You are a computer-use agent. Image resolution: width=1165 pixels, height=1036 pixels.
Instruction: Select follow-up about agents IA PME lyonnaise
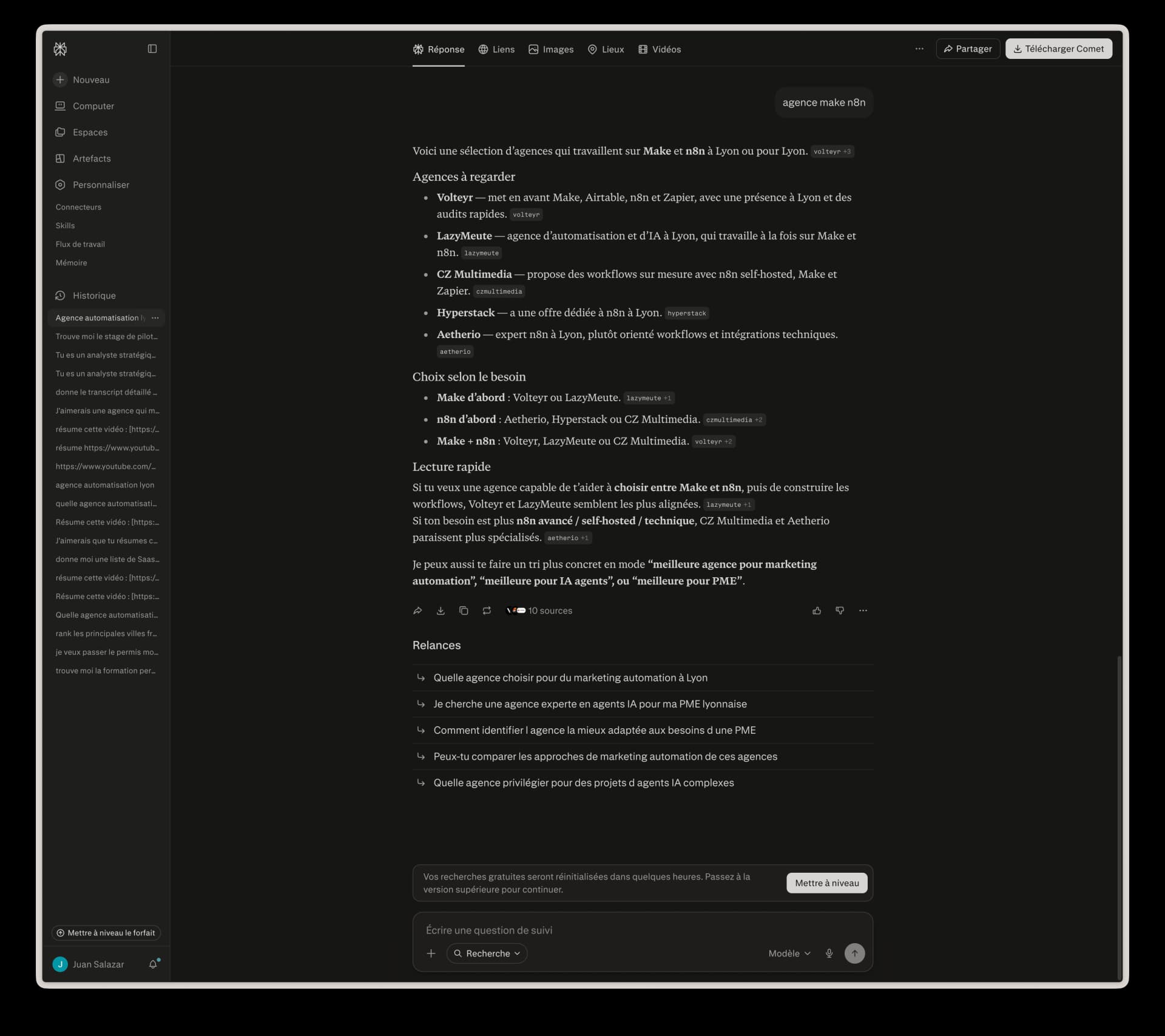(643, 704)
